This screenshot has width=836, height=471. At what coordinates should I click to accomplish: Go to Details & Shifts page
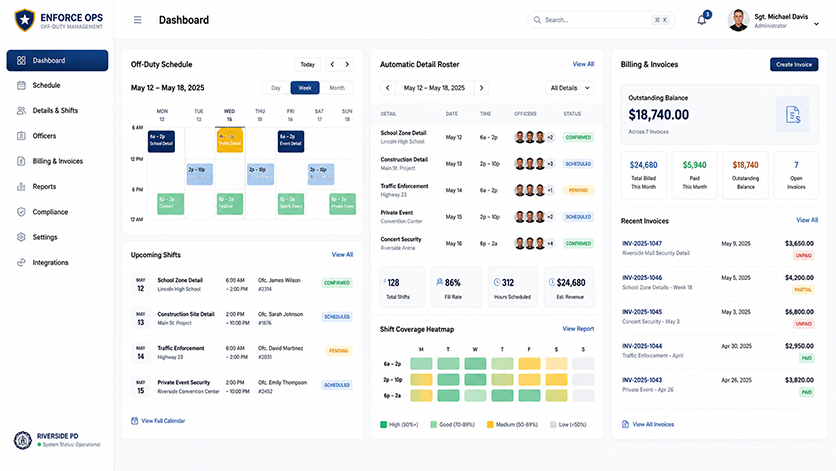coord(57,110)
